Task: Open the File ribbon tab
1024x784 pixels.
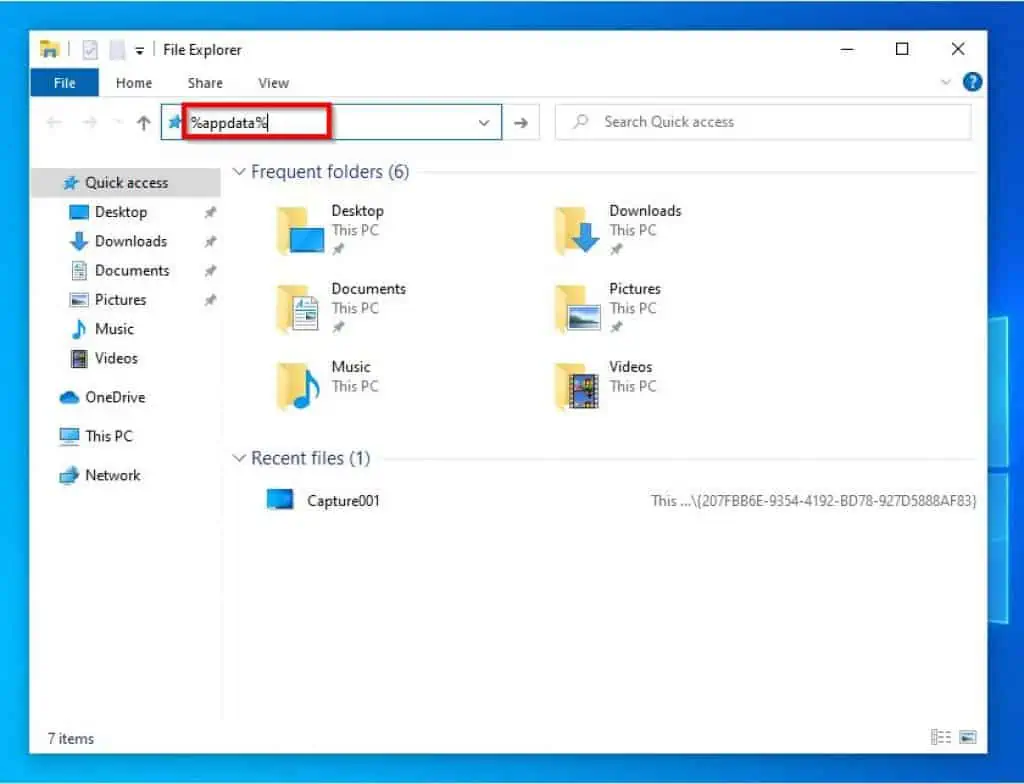Action: point(64,83)
